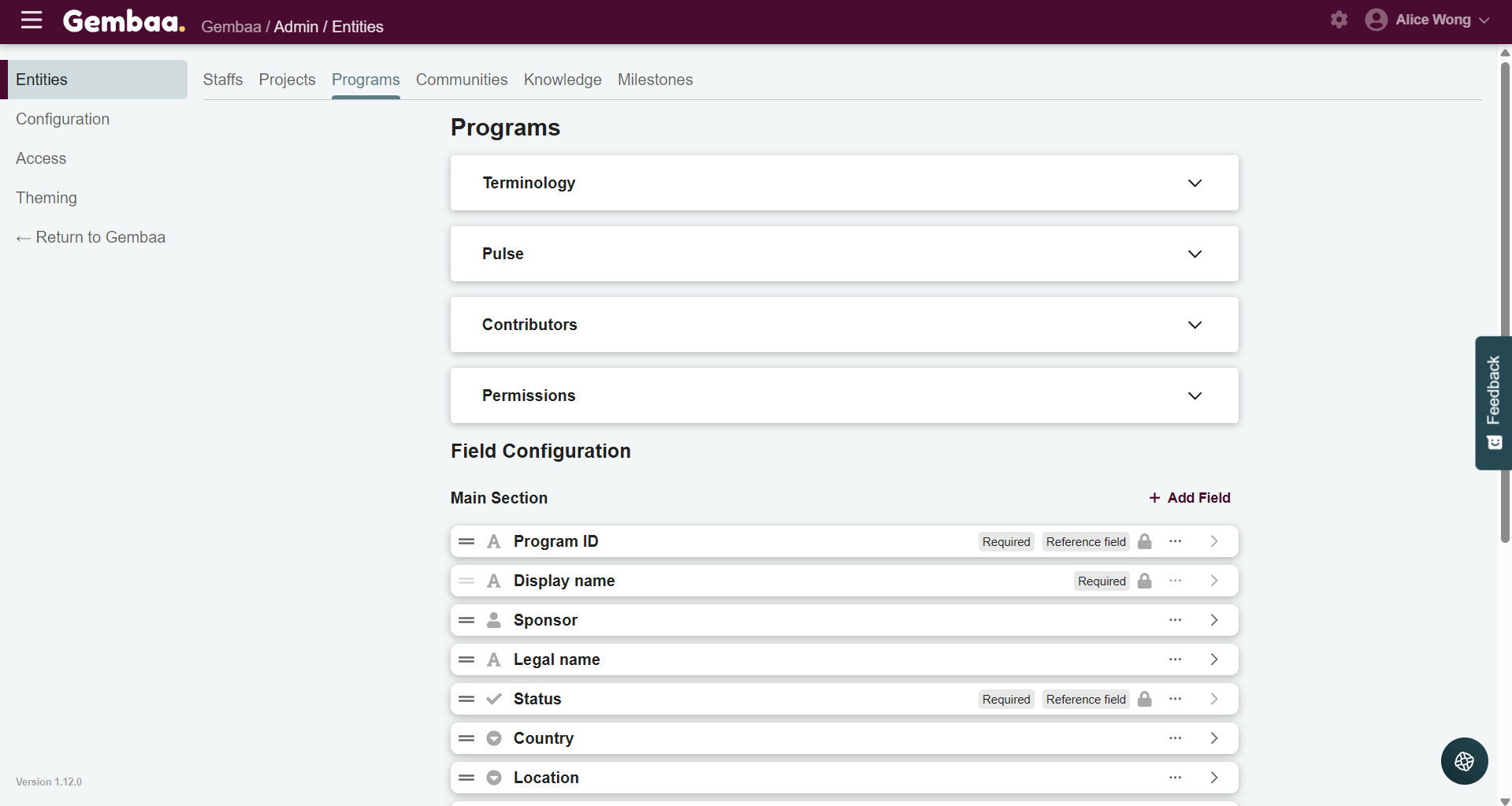Open Program ID field details chevron
The width and height of the screenshot is (1512, 806).
point(1214,541)
